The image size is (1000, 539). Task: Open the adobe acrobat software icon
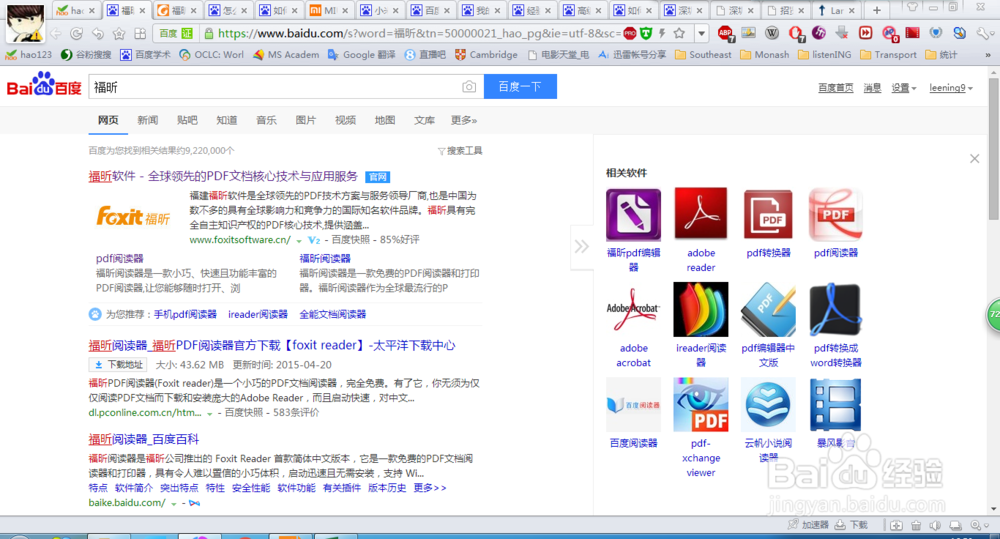tap(633, 310)
